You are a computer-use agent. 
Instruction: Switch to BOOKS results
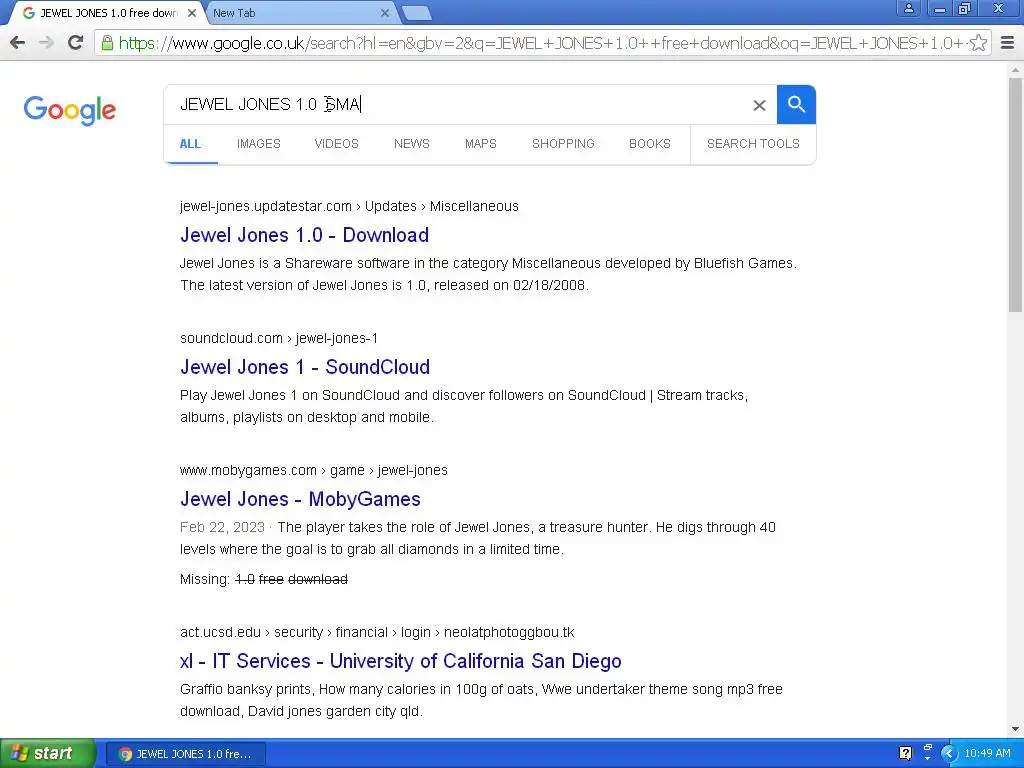(650, 144)
